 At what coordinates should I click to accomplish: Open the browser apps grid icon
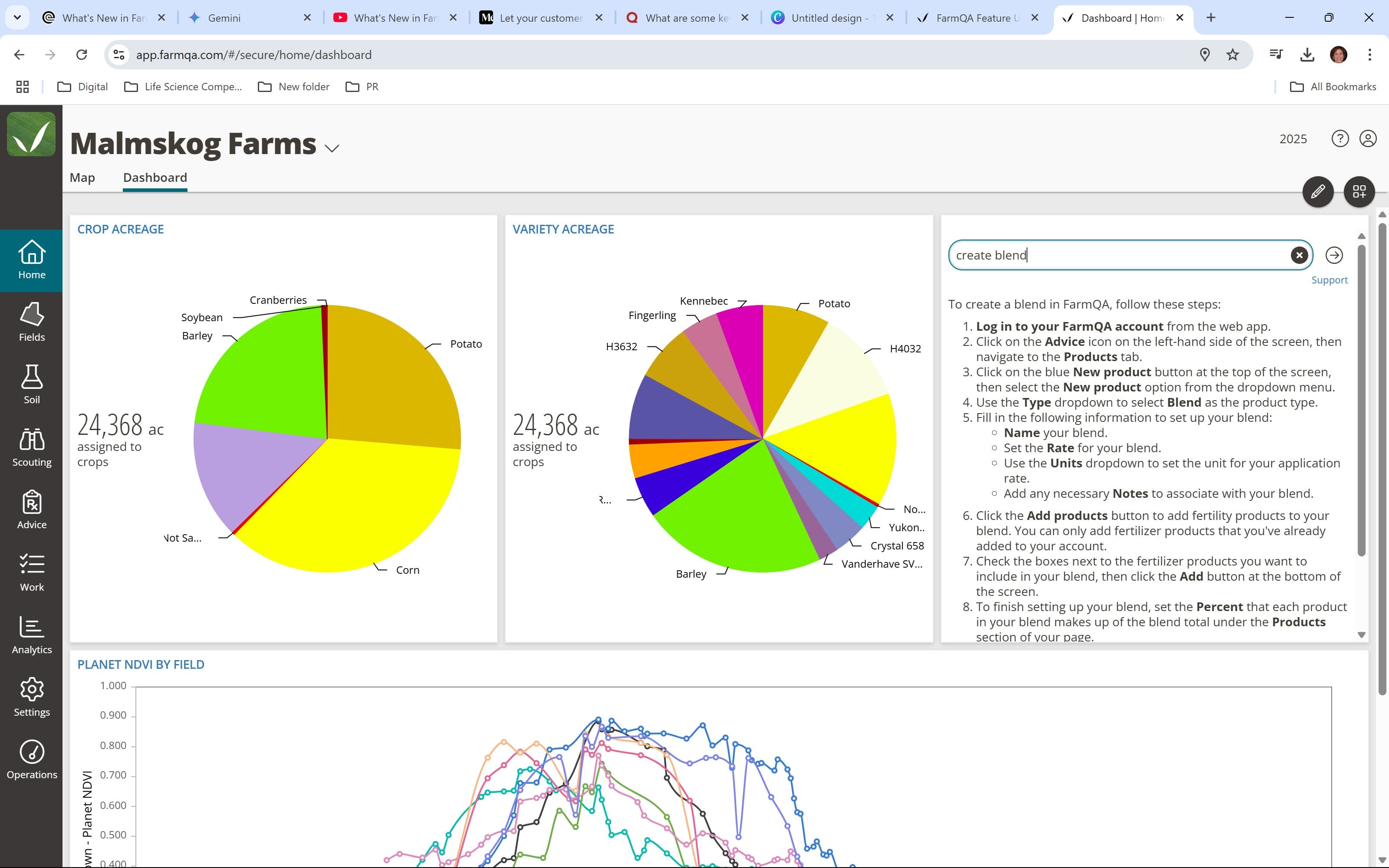click(23, 87)
